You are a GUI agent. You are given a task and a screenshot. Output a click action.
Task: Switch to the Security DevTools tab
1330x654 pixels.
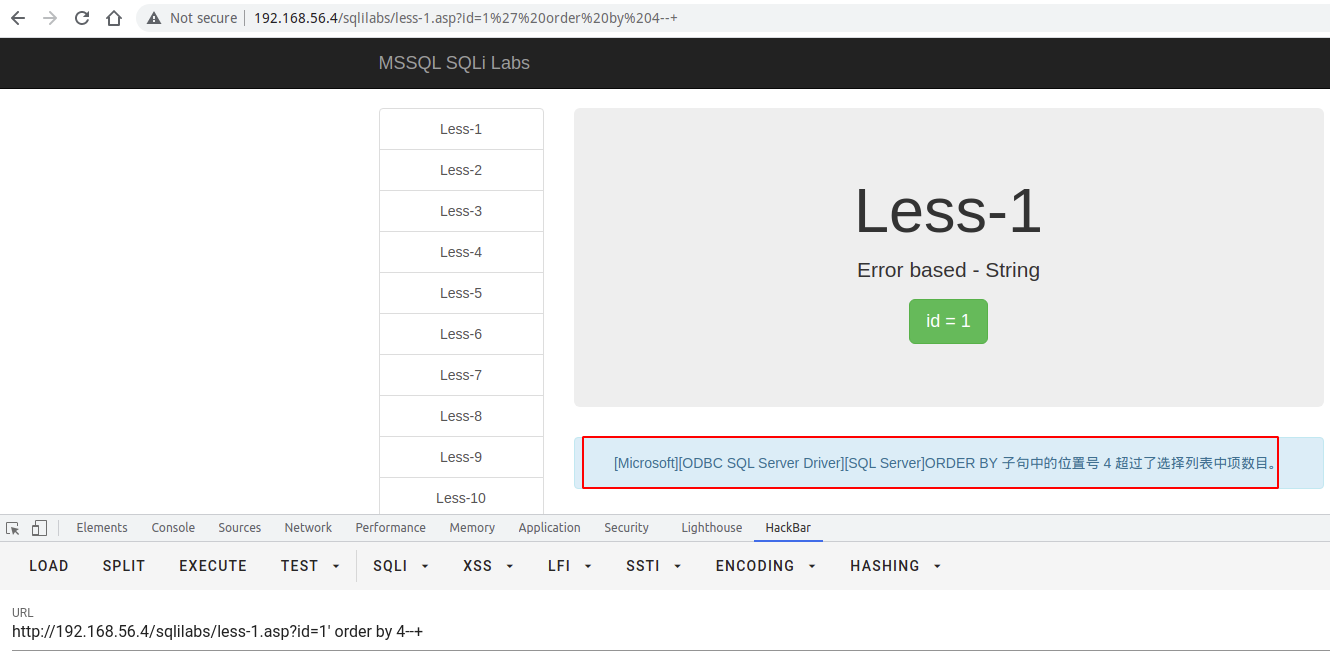(626, 528)
